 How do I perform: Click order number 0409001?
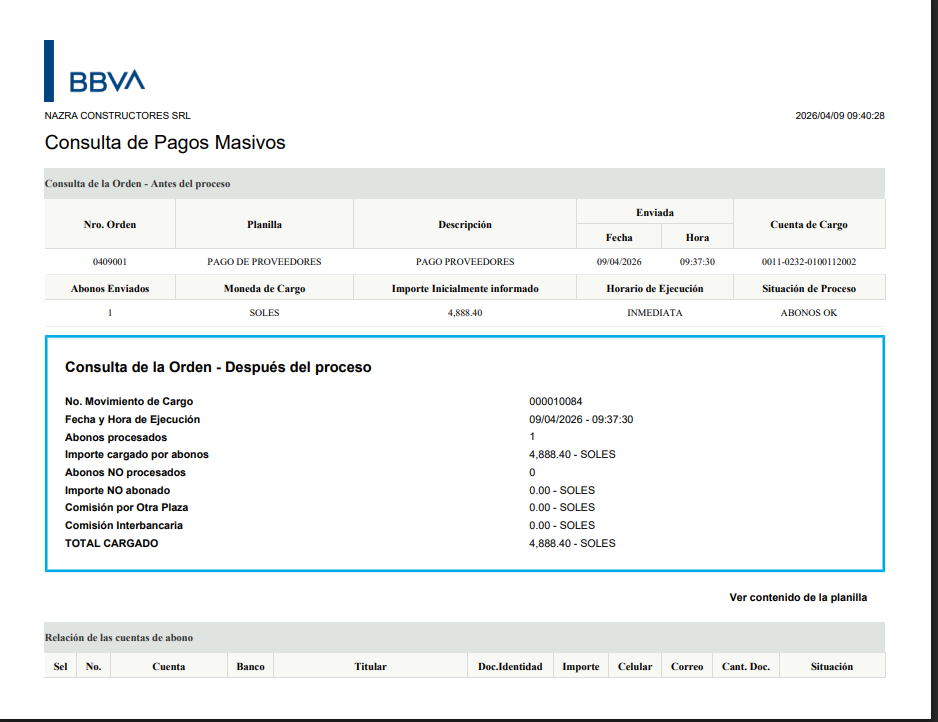point(110,262)
